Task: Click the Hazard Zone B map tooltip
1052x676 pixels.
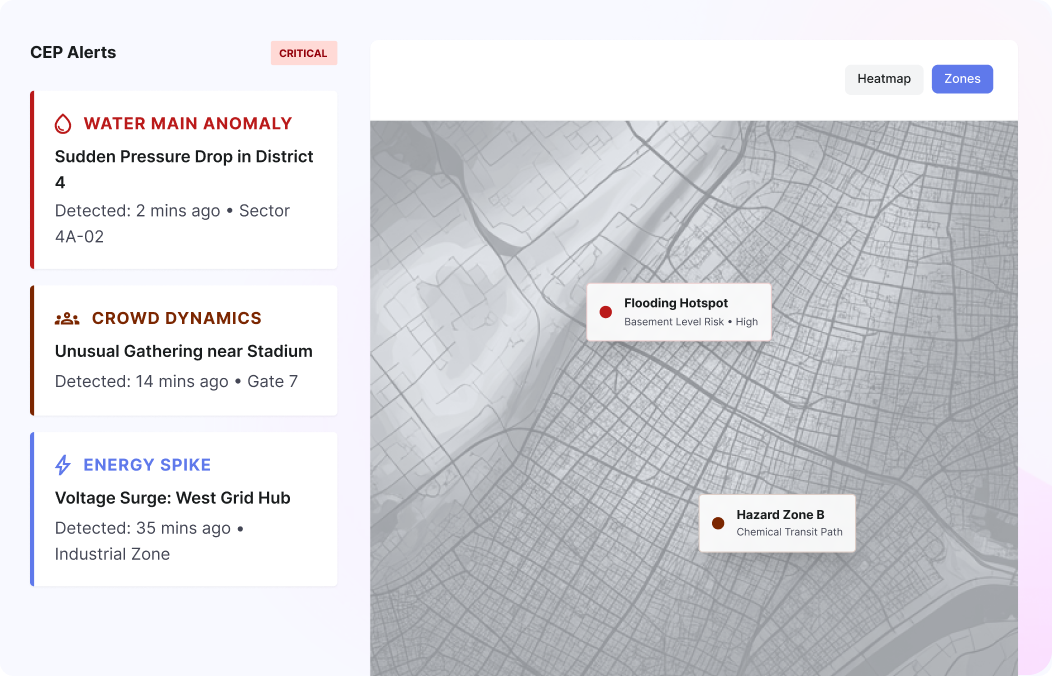Action: (x=777, y=522)
